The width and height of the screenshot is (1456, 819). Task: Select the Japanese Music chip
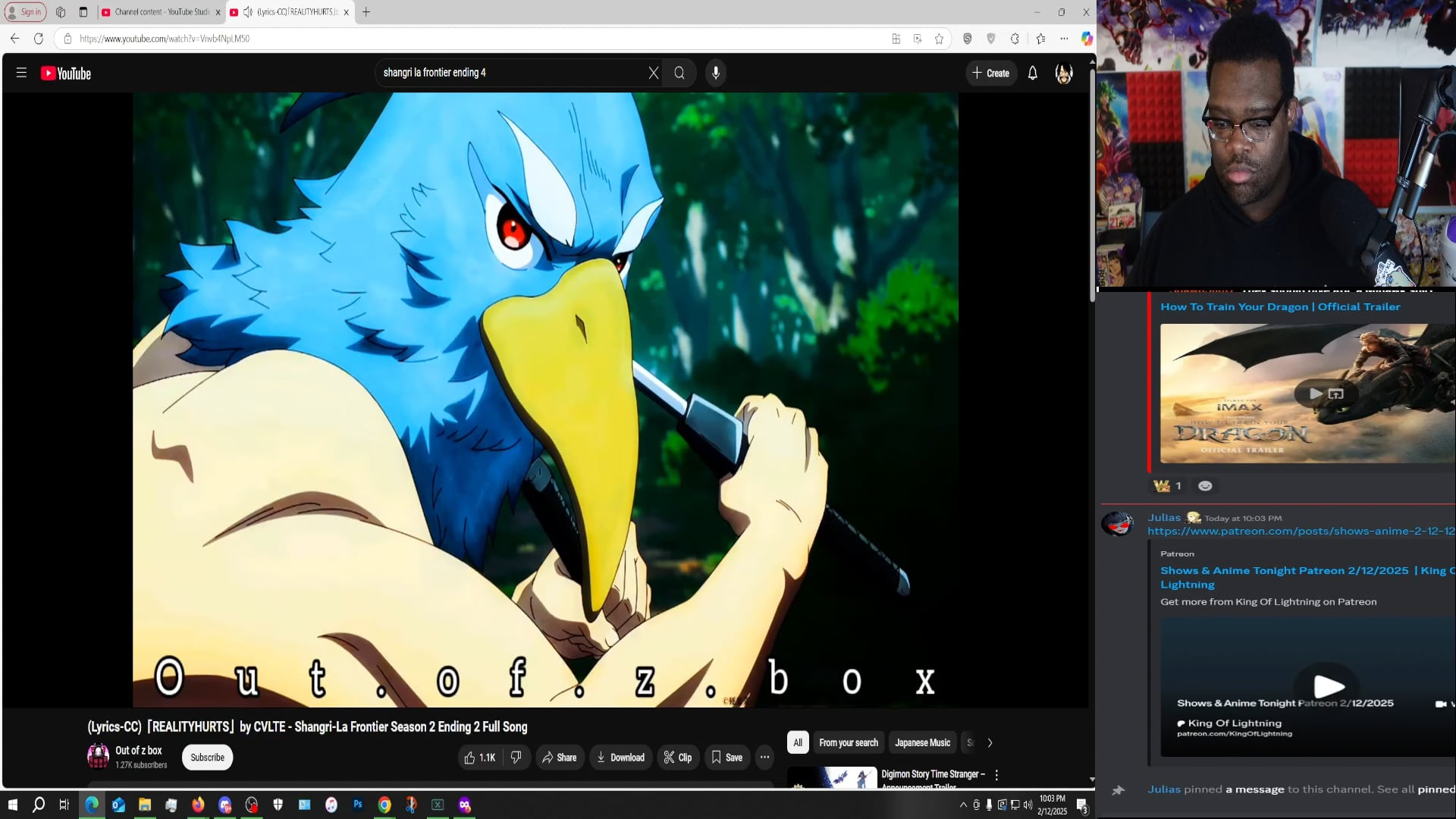pos(922,743)
